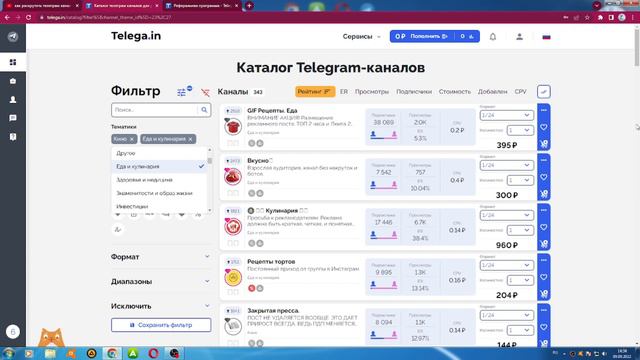
Task: Sort channels by CPV
Action: (x=520, y=92)
